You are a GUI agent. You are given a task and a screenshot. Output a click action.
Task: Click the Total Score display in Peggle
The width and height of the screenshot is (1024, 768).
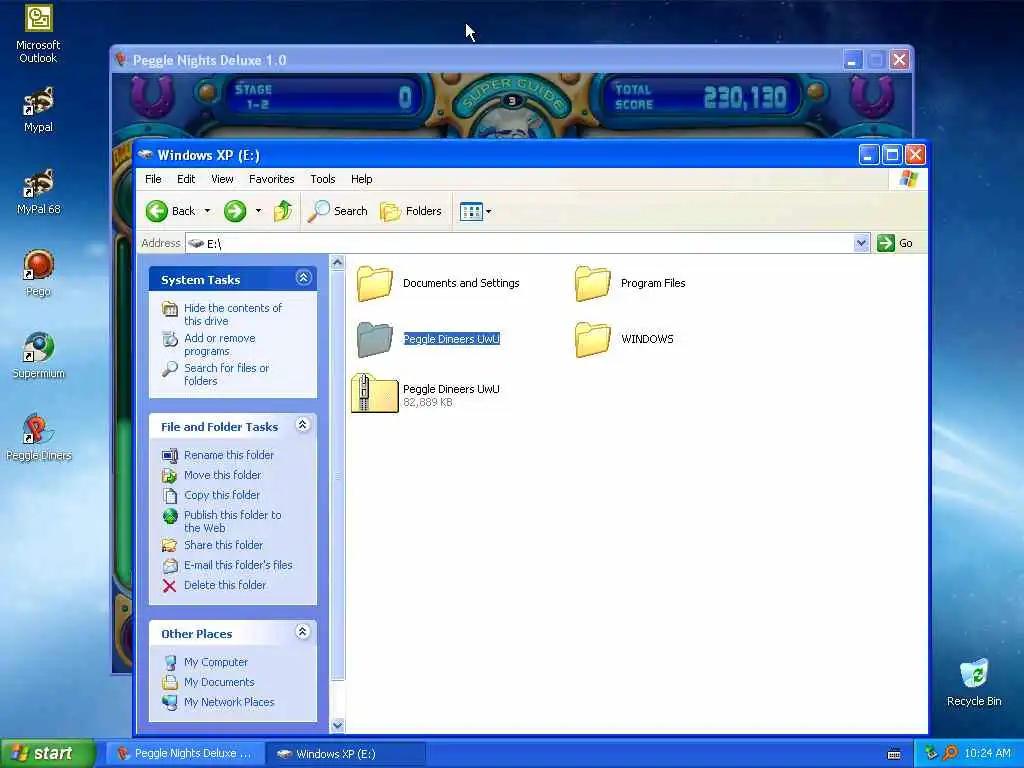click(x=699, y=97)
